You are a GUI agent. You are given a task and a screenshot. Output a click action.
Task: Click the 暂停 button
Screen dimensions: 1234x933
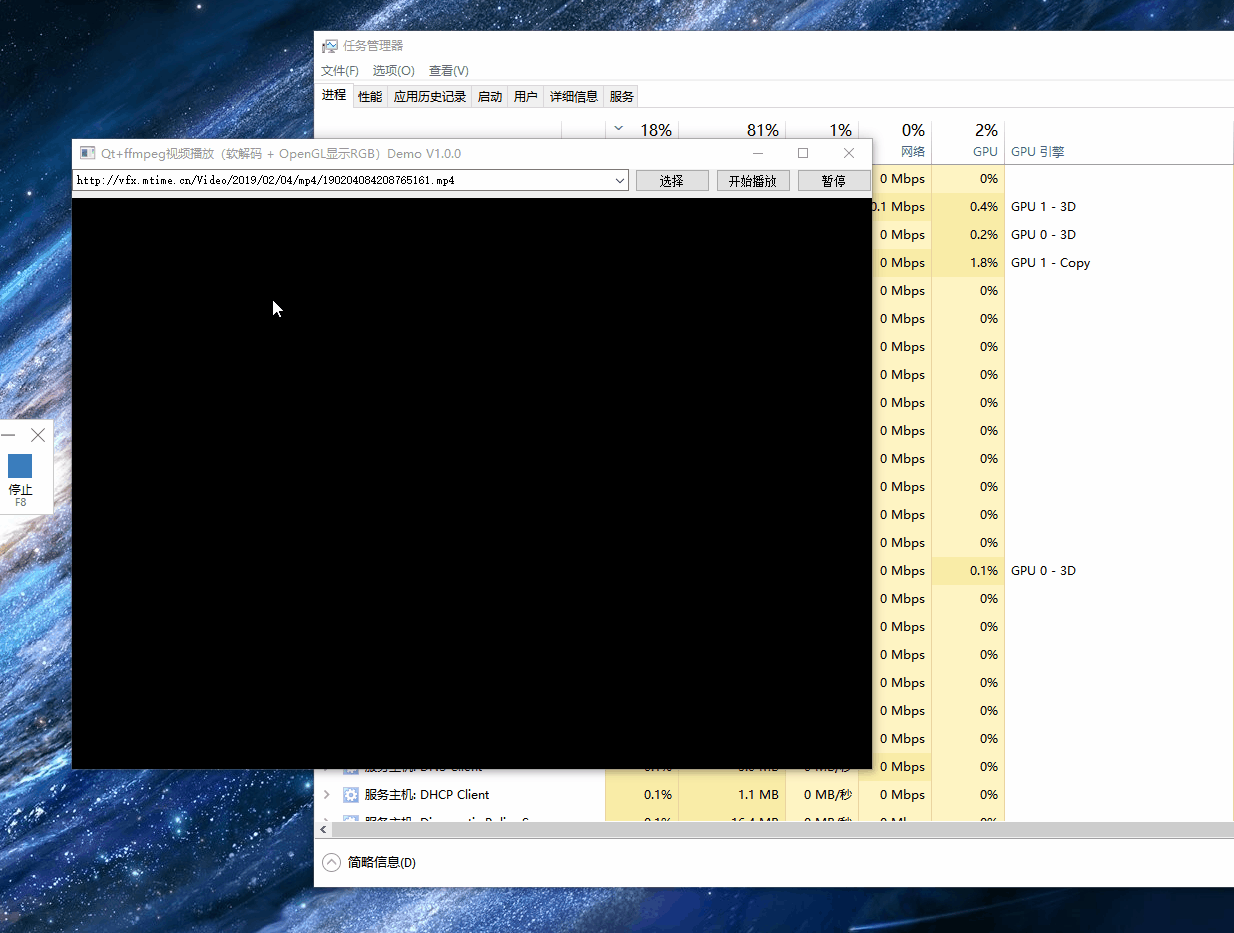pos(834,181)
